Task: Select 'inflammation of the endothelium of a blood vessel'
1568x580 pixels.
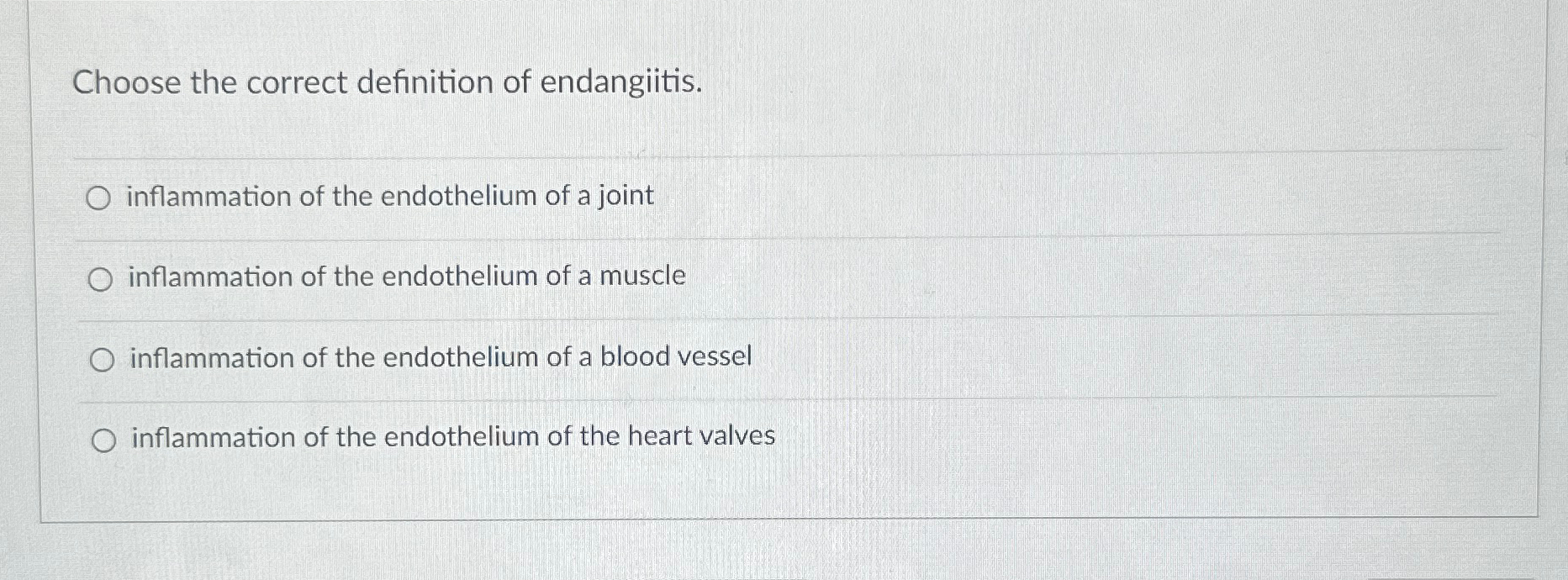Action: 102,358
